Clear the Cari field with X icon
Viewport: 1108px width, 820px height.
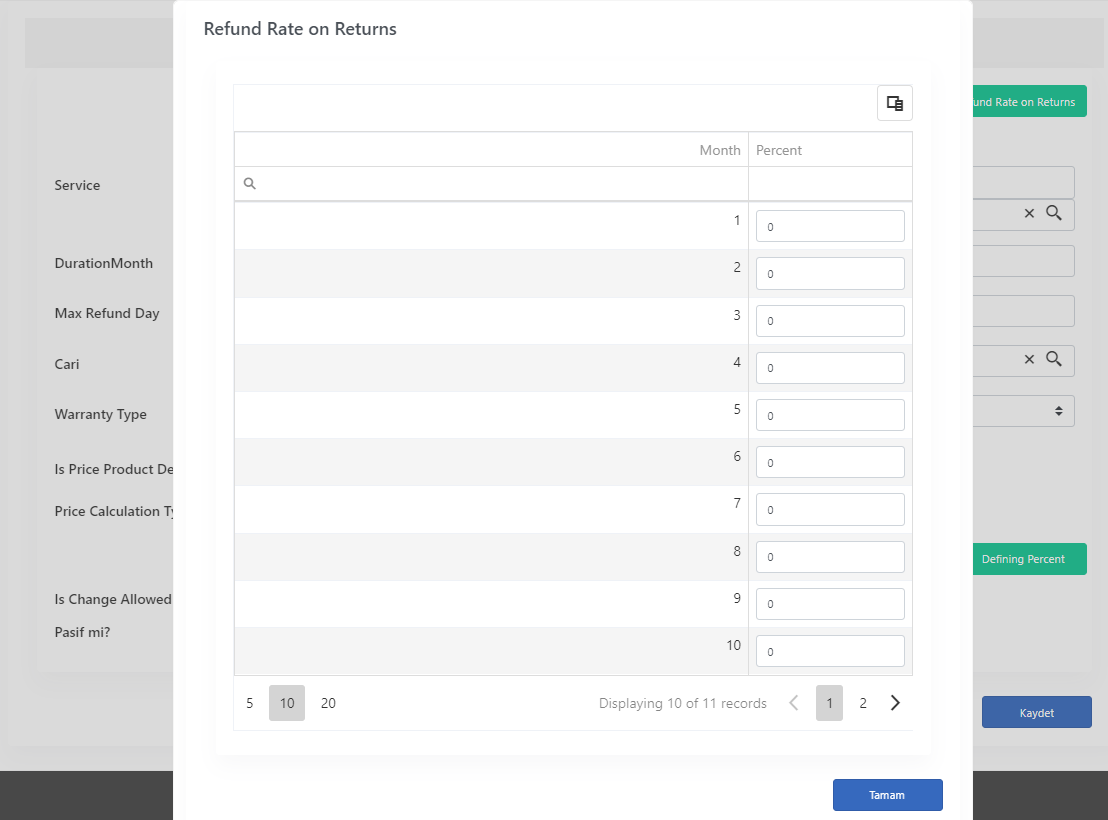[1029, 359]
